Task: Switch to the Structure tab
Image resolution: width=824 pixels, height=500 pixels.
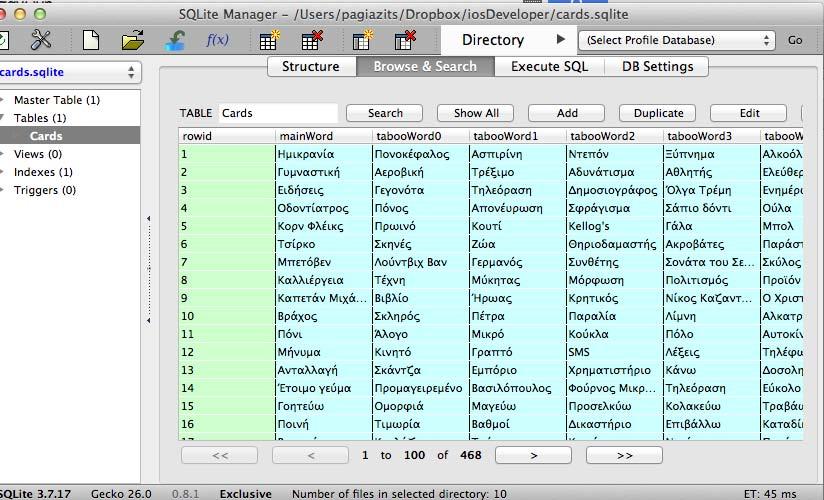Action: coord(311,66)
